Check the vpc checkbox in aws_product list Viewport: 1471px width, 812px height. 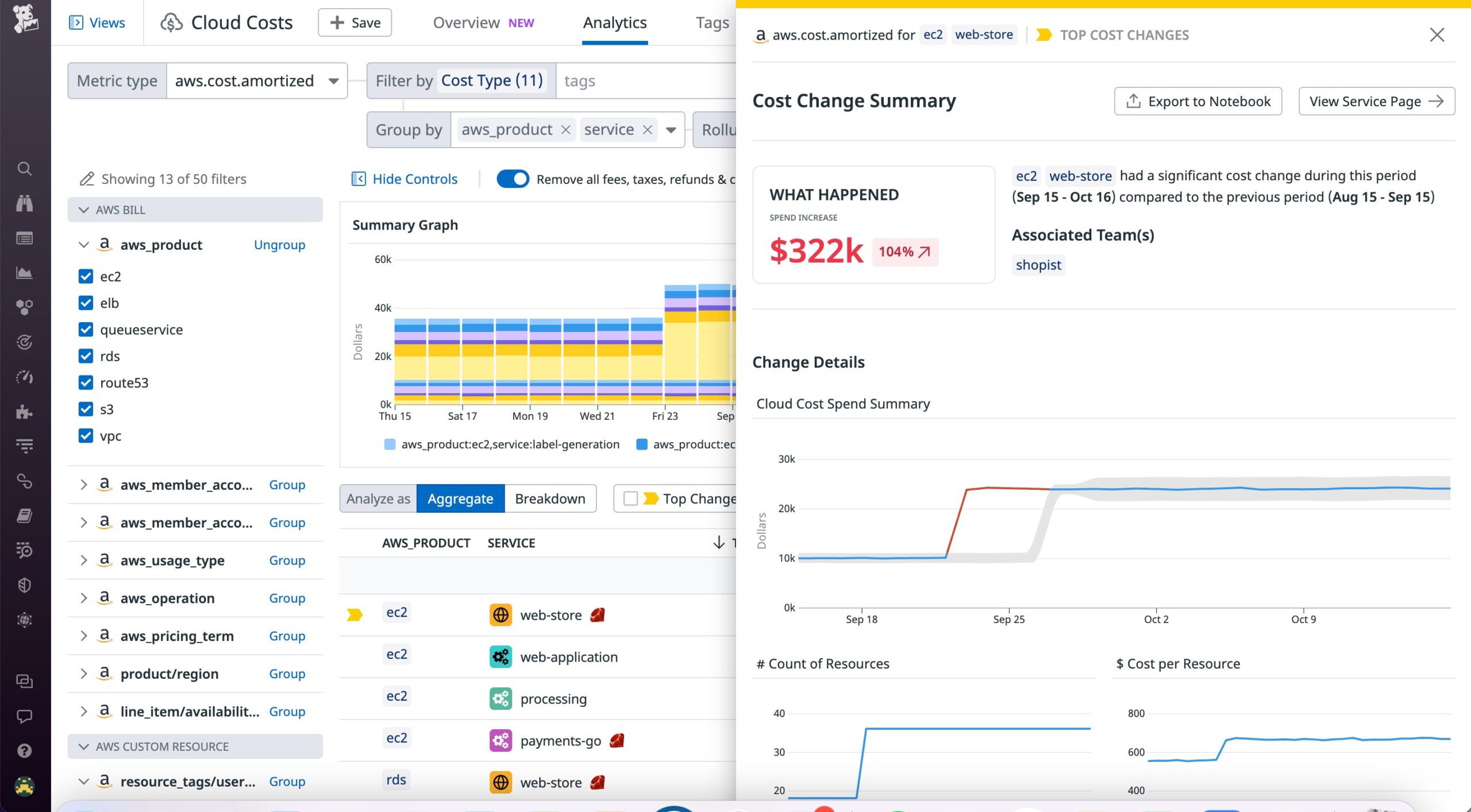[85, 434]
